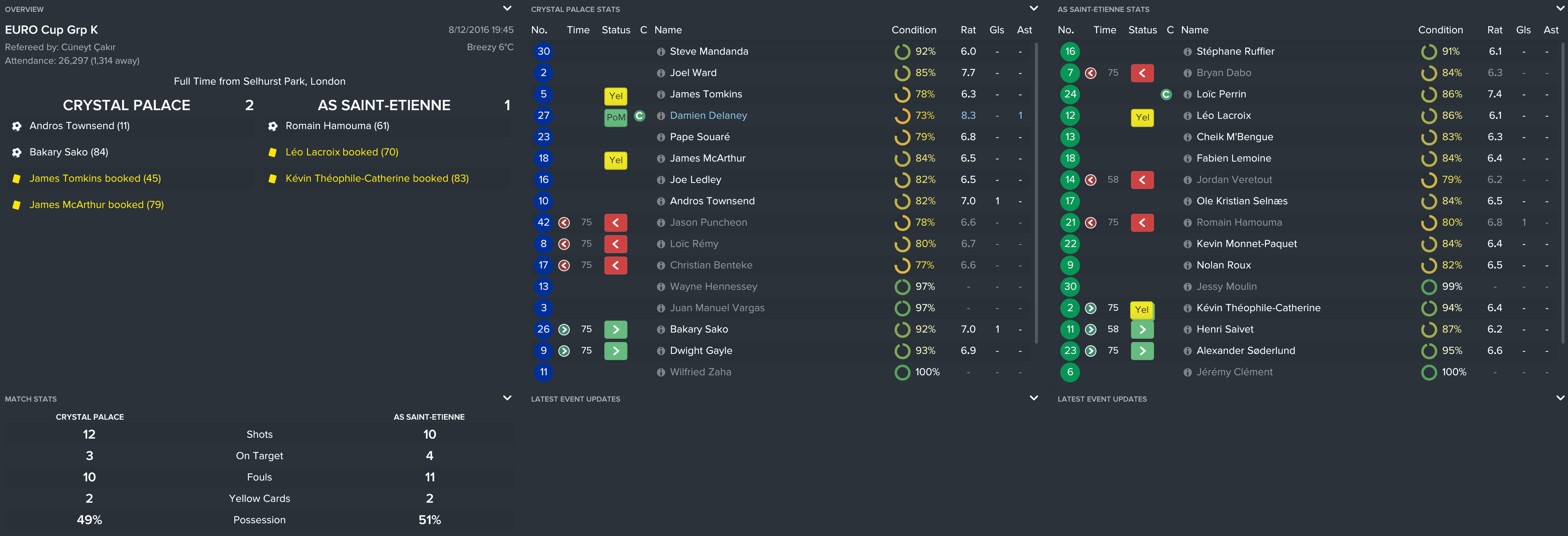Screen dimensions: 1568x536
Task: Open the Crystal Palace Stats panel dropdown
Action: (x=1033, y=9)
